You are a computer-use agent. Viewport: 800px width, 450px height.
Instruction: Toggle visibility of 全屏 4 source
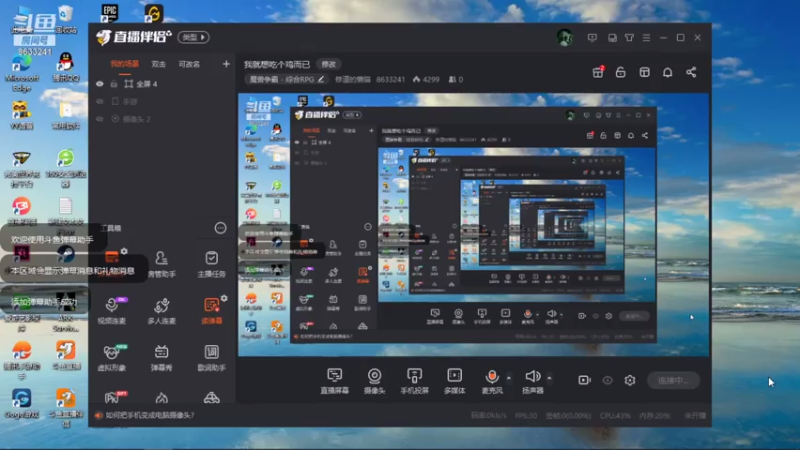tap(100, 84)
